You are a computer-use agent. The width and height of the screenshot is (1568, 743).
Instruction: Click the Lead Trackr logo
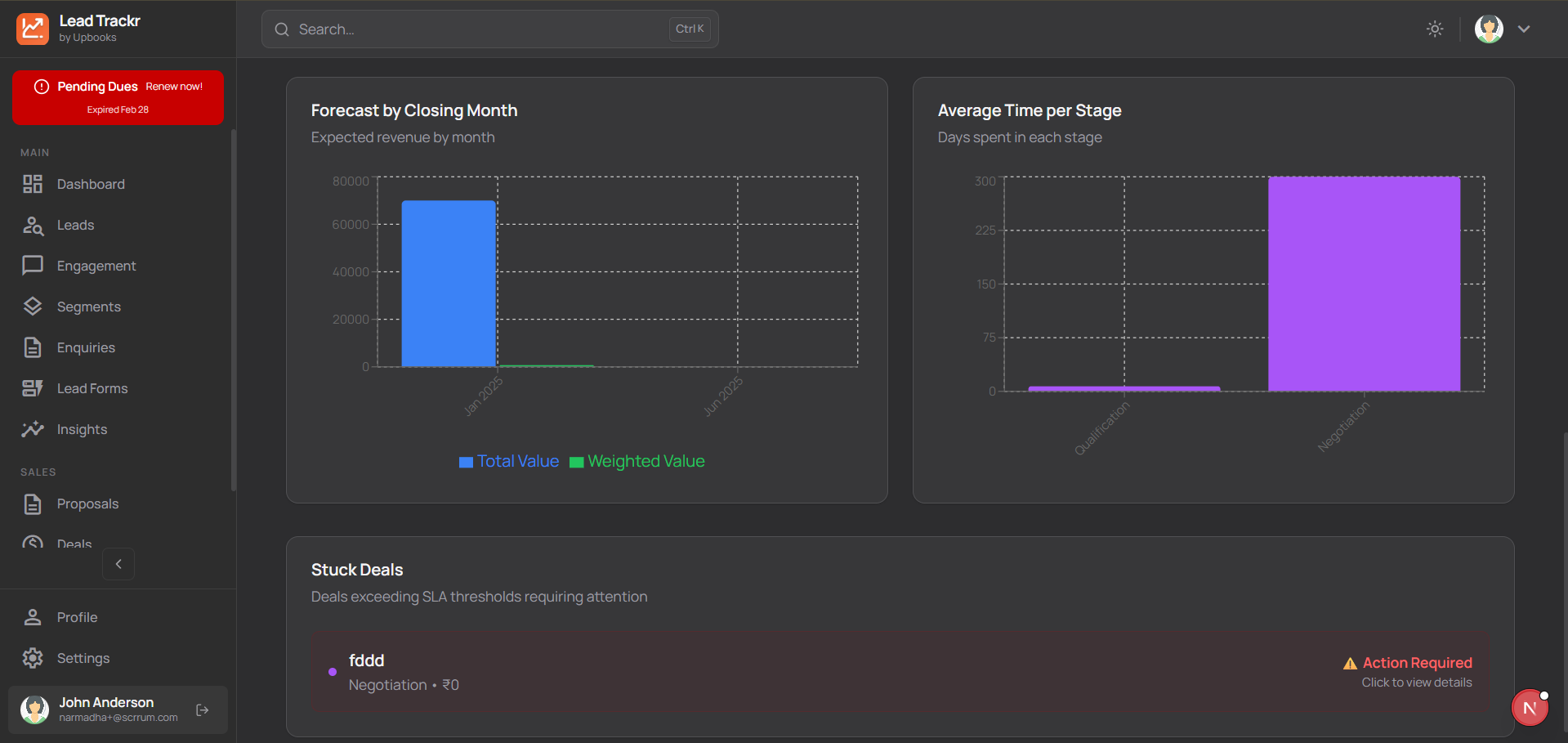(x=33, y=29)
